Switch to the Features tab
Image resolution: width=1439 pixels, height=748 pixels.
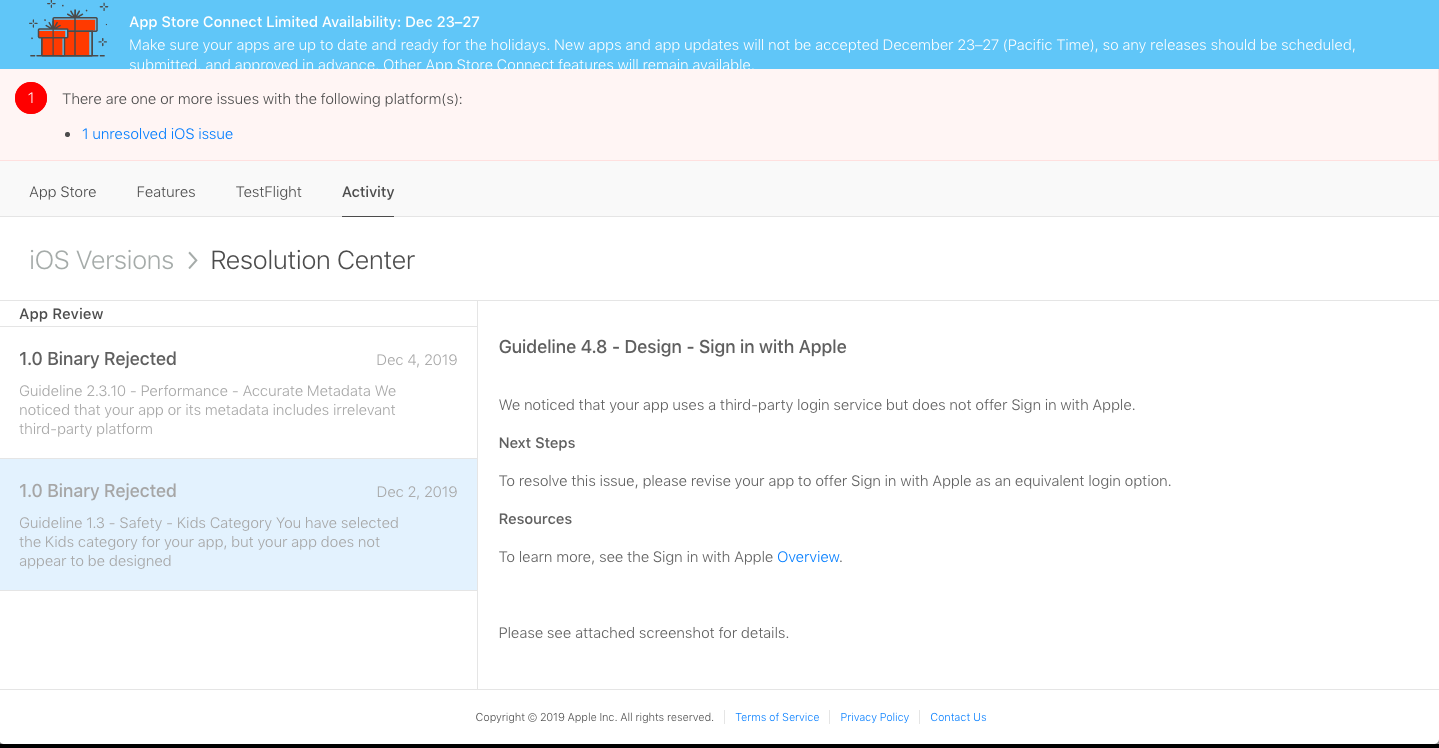coord(166,192)
